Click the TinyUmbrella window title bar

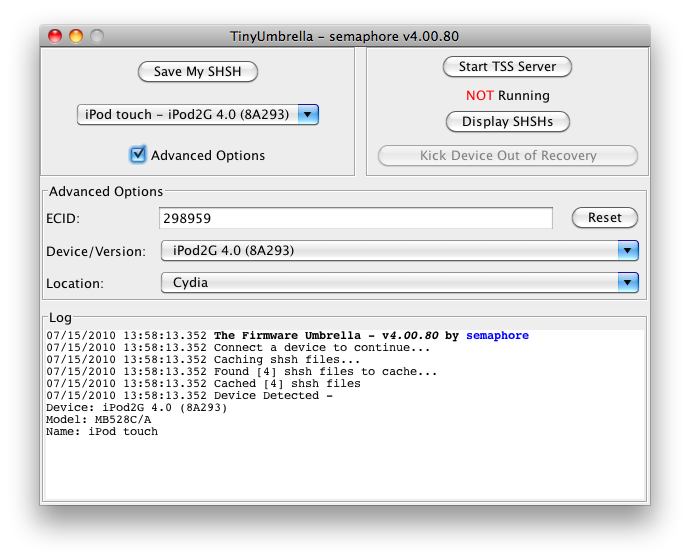click(344, 36)
